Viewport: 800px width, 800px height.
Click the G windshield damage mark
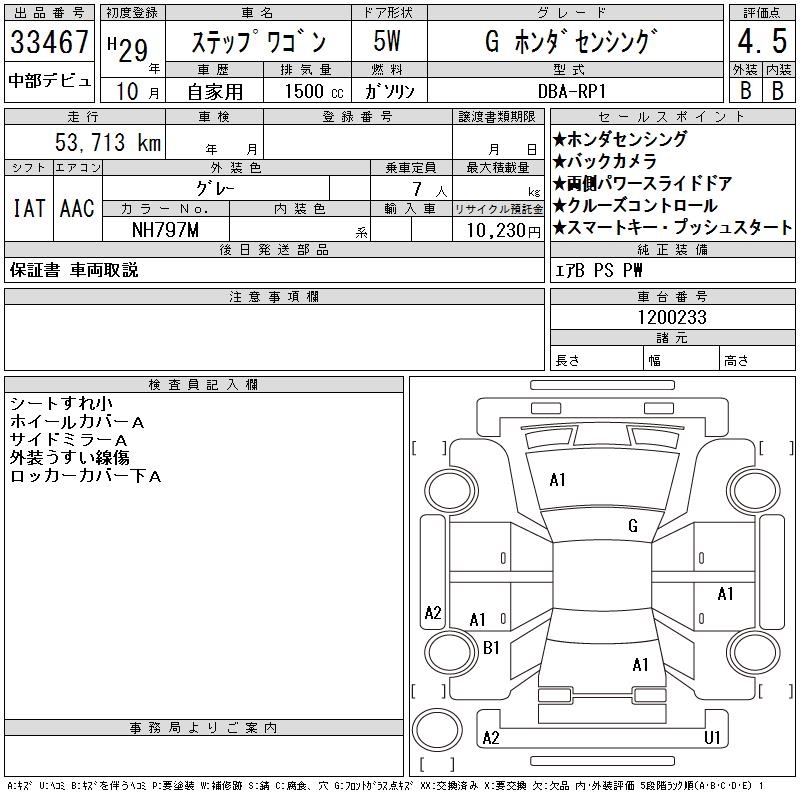(632, 526)
